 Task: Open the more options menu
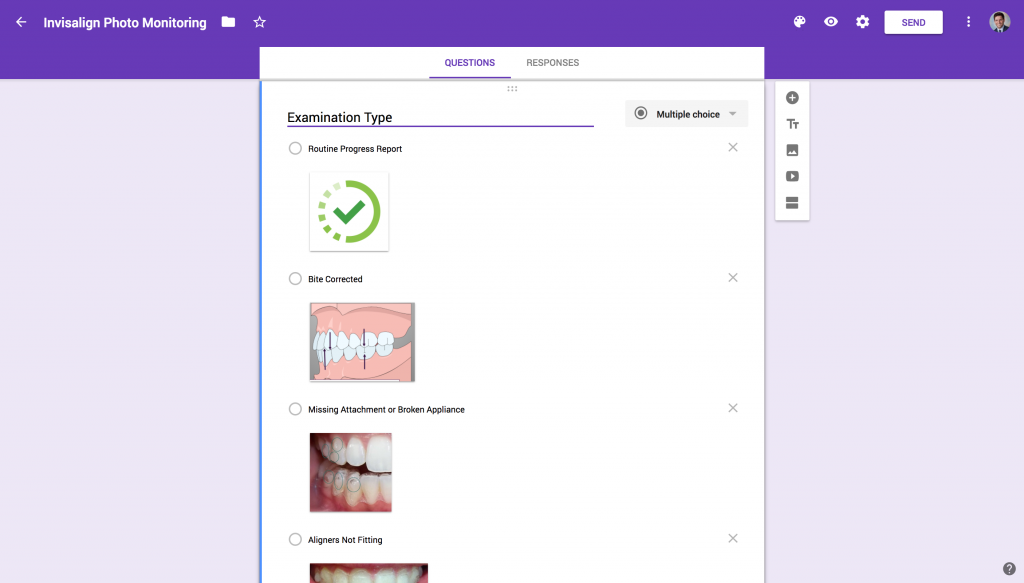pyautogui.click(x=968, y=22)
